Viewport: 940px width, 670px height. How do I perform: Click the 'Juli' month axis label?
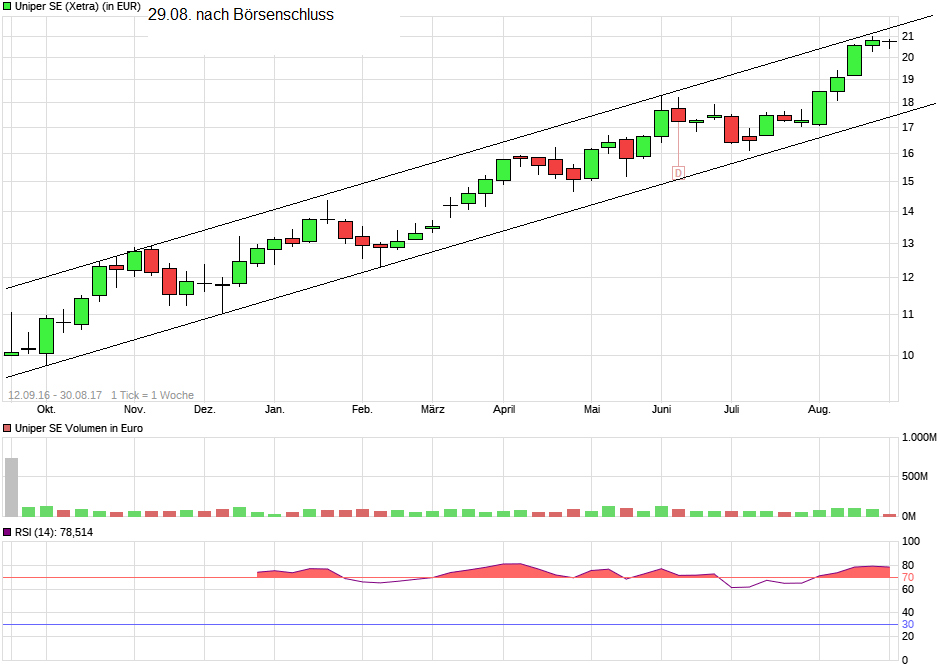click(731, 409)
